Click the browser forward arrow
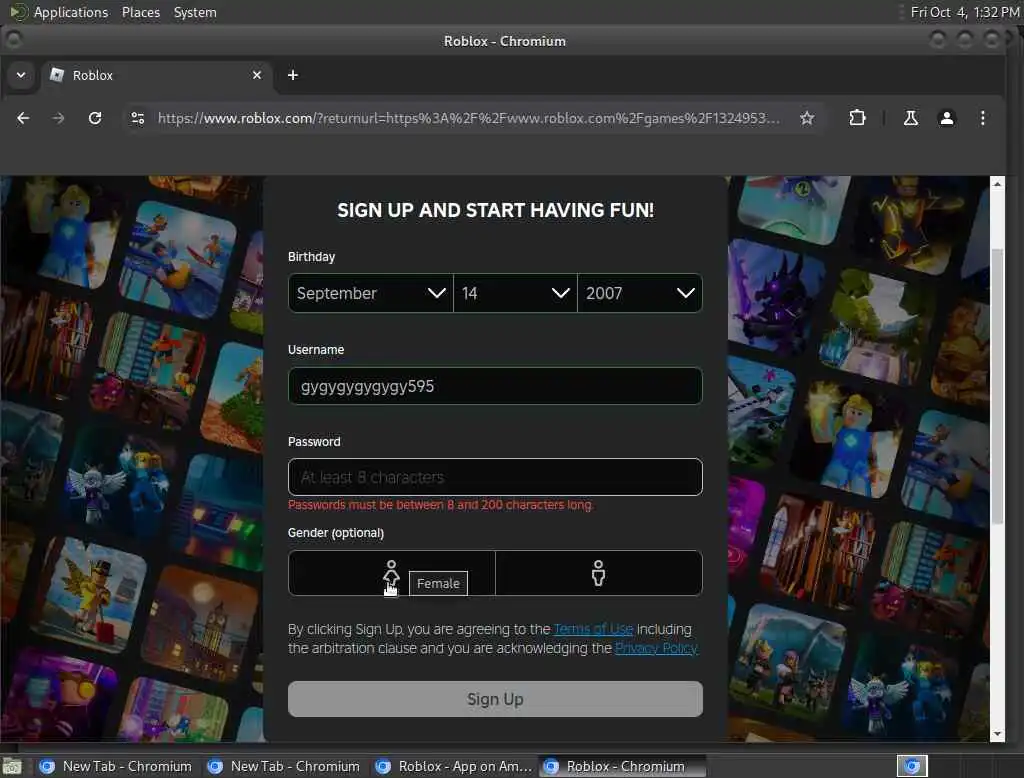This screenshot has height=778, width=1024. pyautogui.click(x=58, y=118)
